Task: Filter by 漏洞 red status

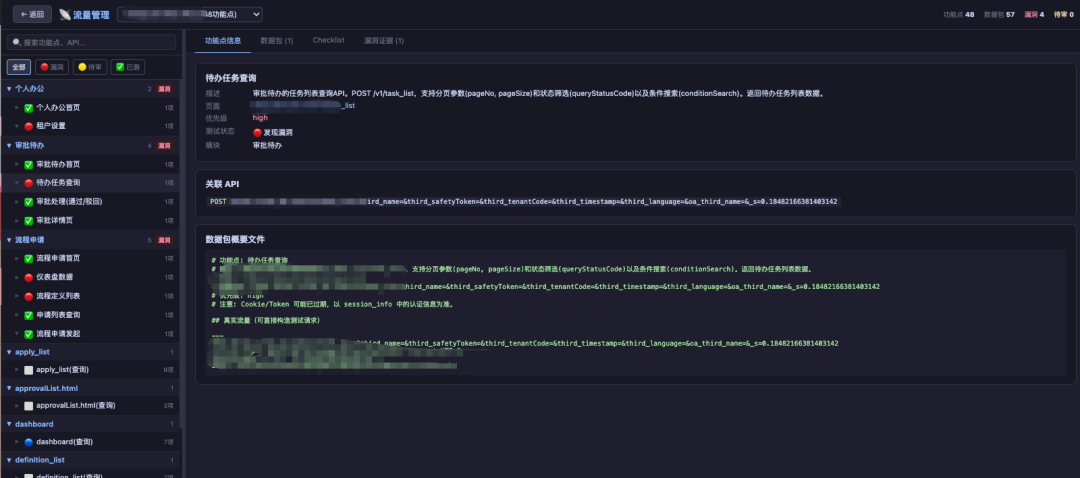Action: 52,67
